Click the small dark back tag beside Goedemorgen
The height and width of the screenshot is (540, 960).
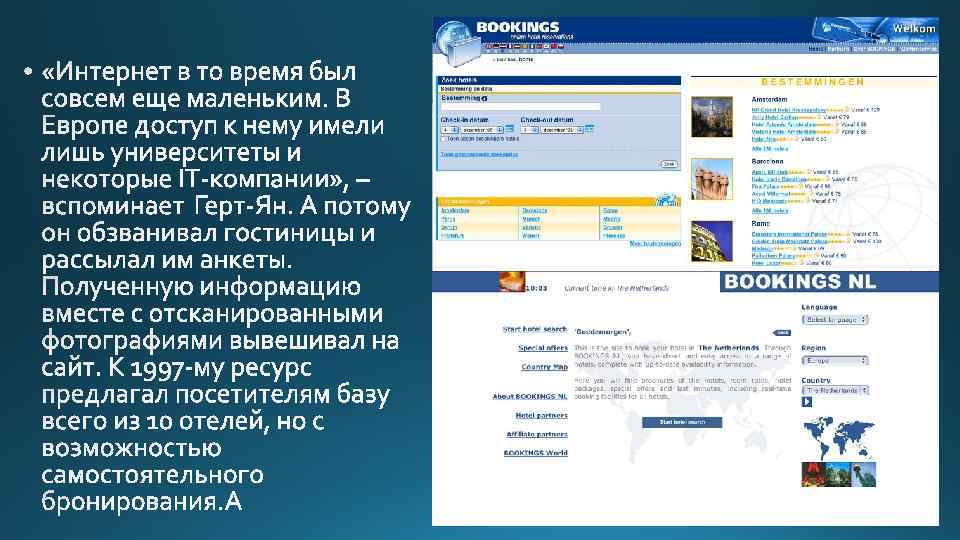point(782,332)
